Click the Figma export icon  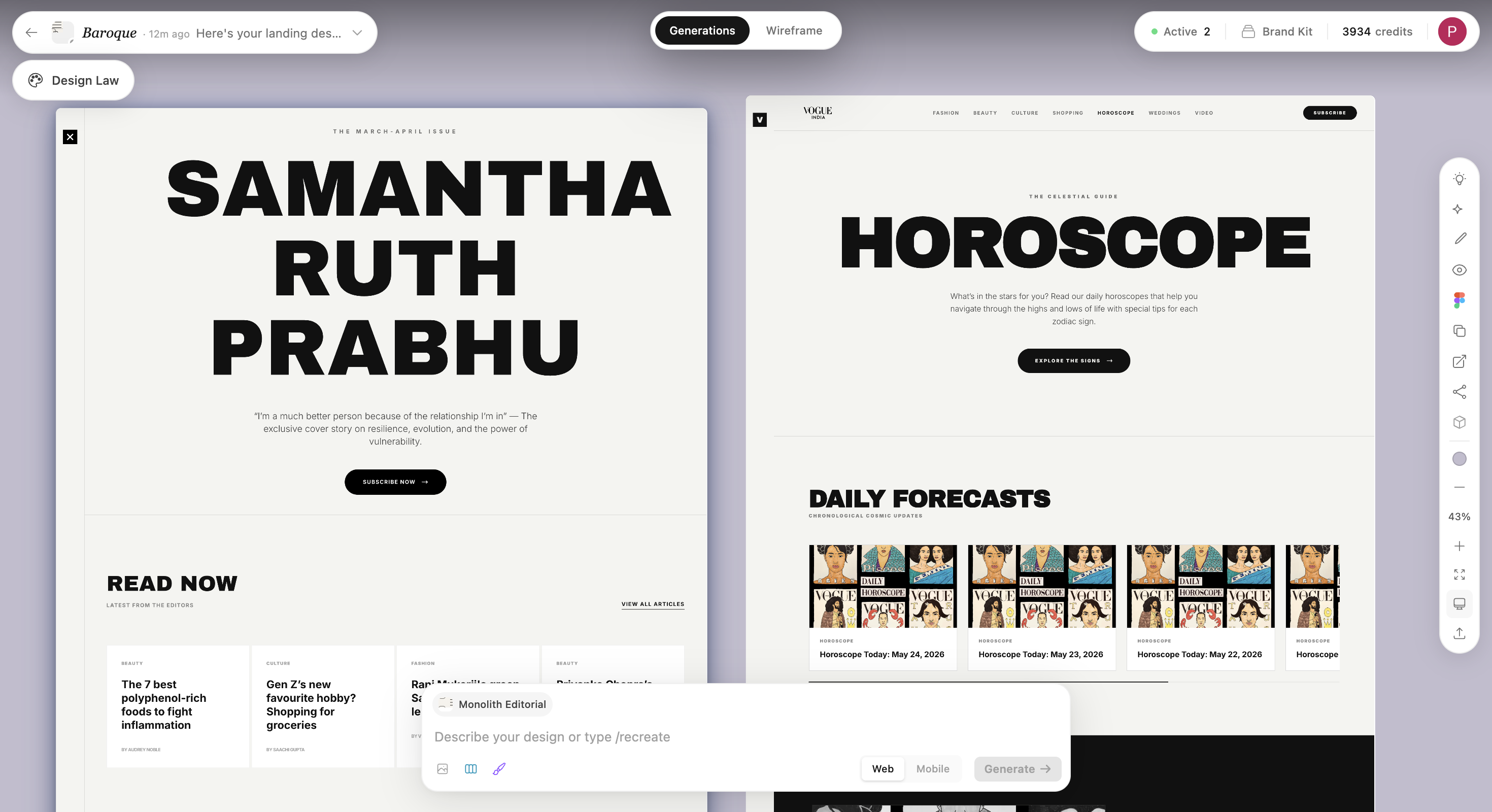click(x=1459, y=300)
